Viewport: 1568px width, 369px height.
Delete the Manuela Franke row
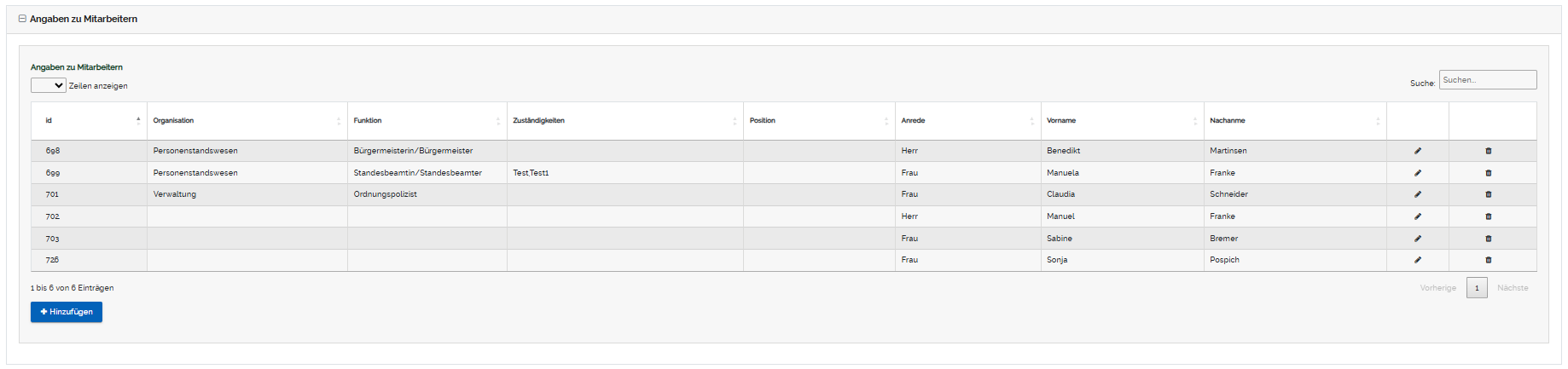(1488, 173)
